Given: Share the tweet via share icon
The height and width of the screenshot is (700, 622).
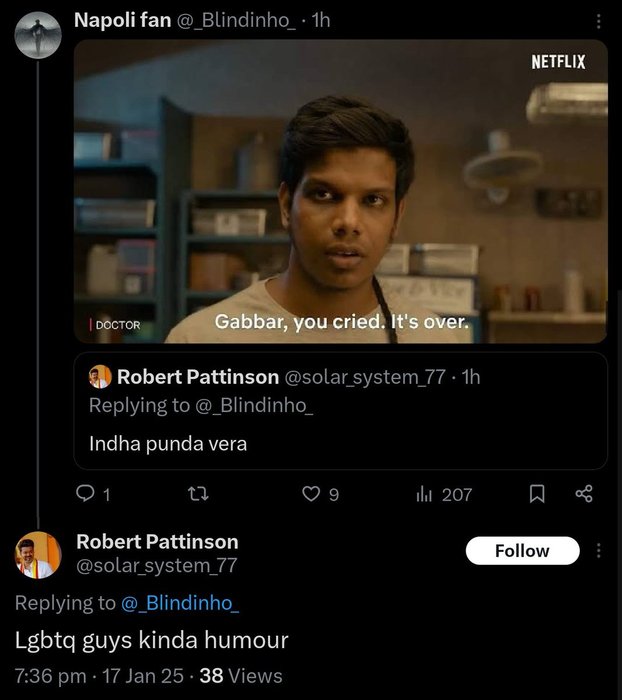Looking at the screenshot, I should pos(585,493).
